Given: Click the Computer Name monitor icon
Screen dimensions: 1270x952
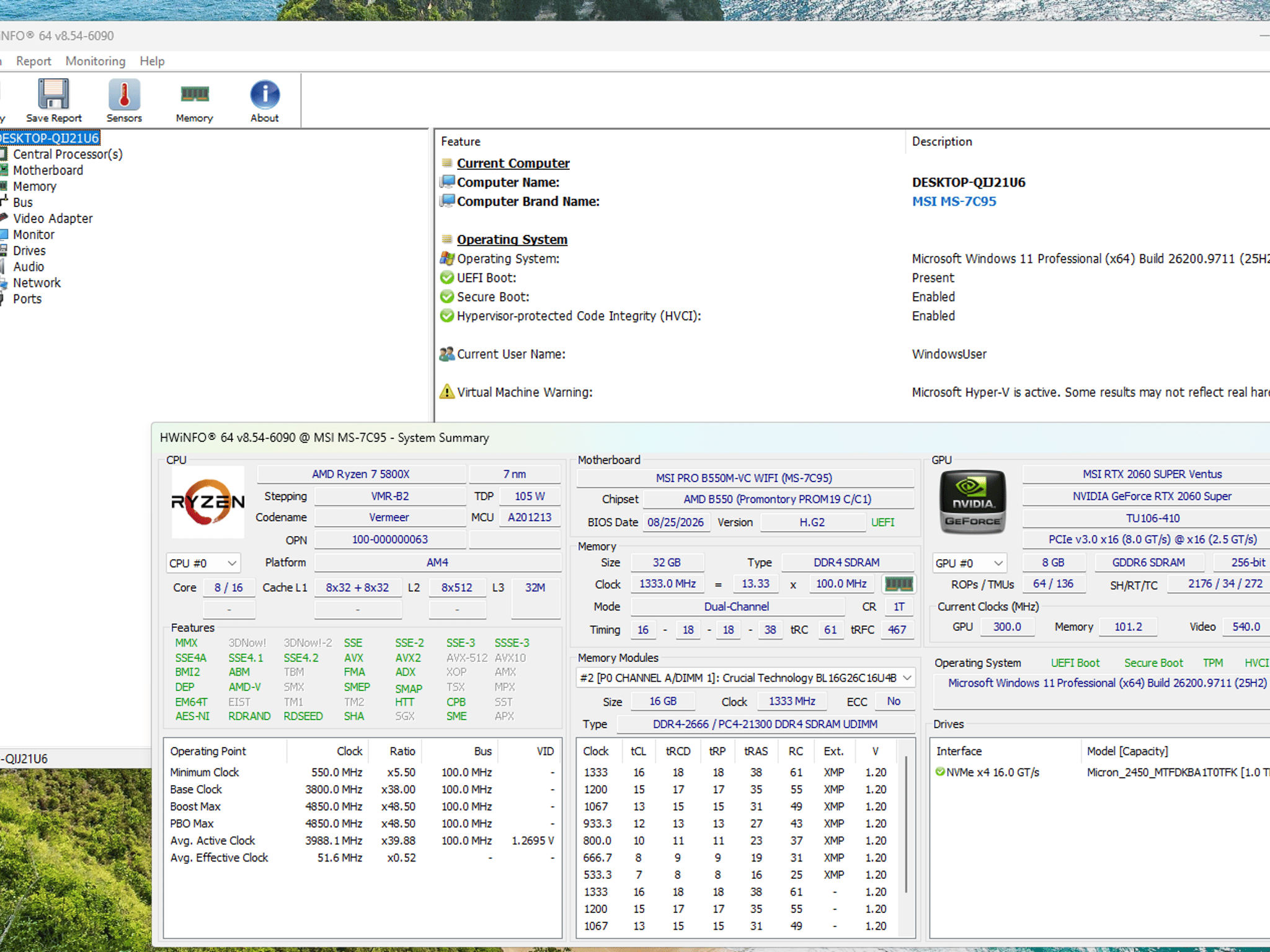Looking at the screenshot, I should [x=446, y=182].
